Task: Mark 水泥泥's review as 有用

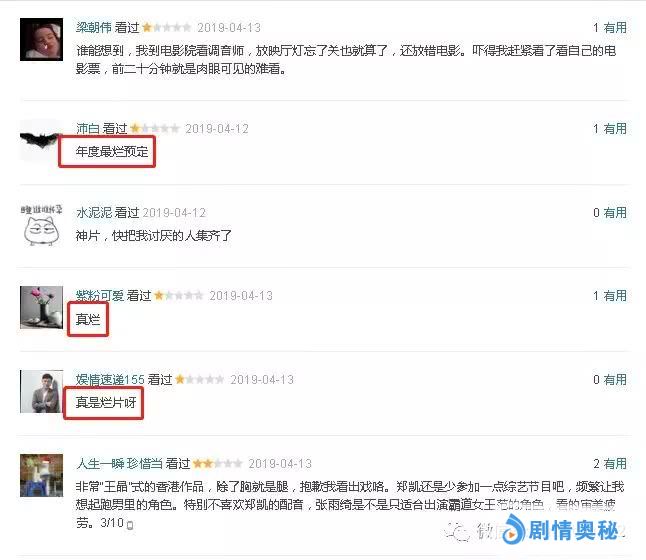Action: click(x=615, y=213)
